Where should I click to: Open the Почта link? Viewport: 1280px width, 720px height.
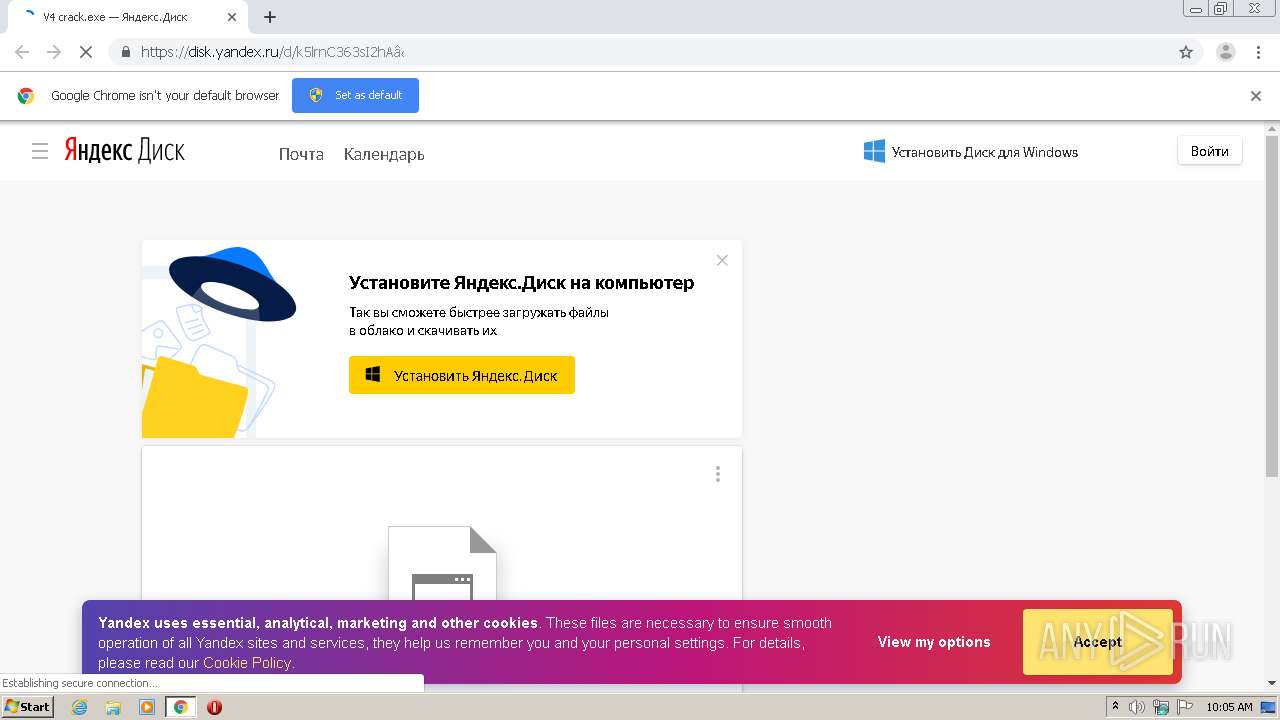pos(301,154)
